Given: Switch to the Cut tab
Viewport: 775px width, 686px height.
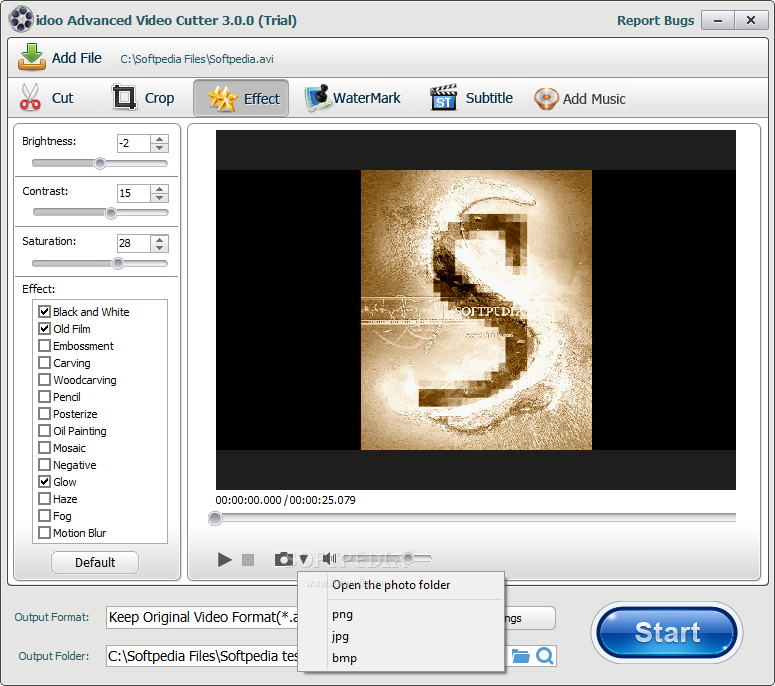Looking at the screenshot, I should (47, 98).
